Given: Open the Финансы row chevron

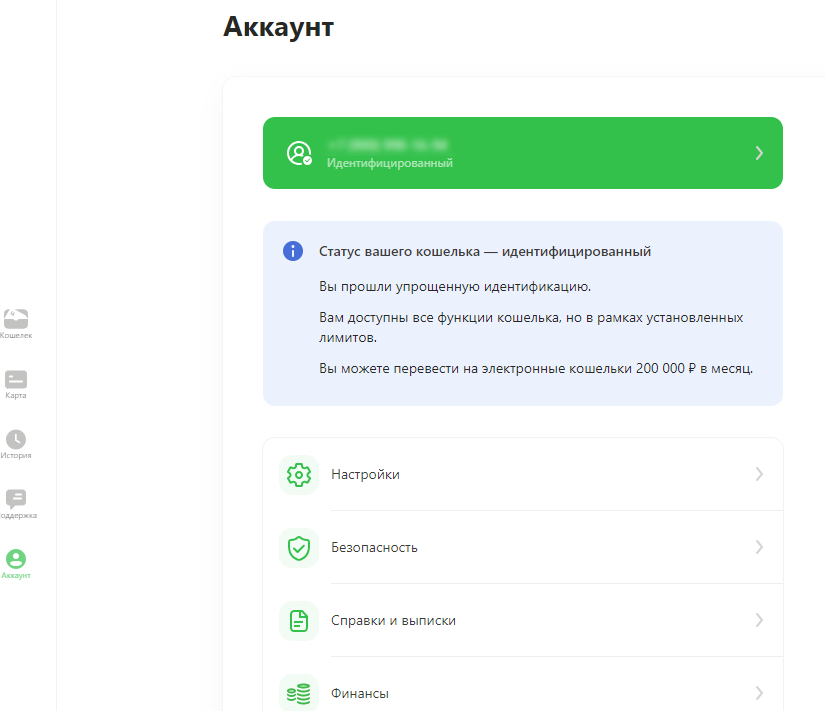Looking at the screenshot, I should click(x=759, y=693).
